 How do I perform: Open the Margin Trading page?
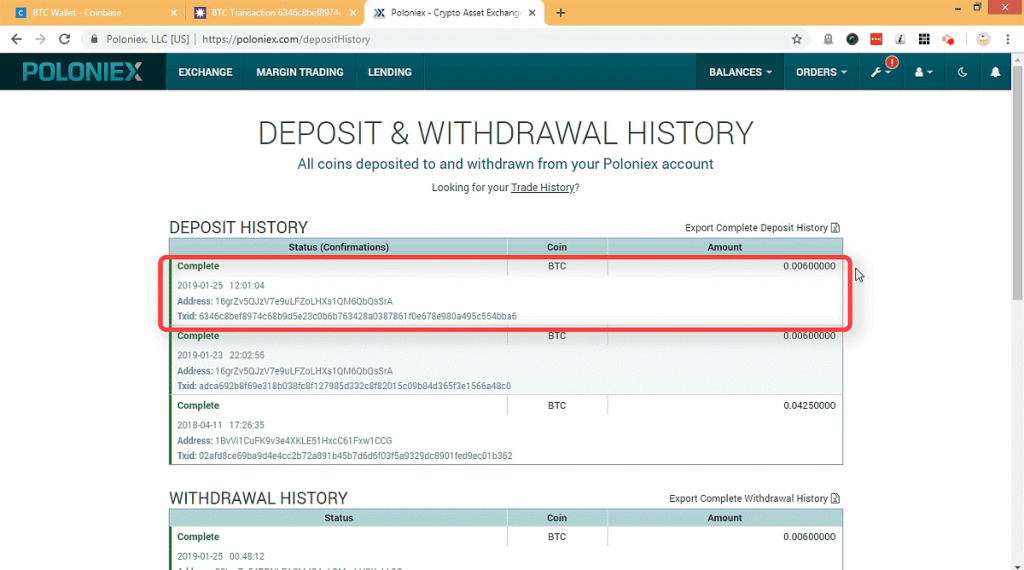300,72
